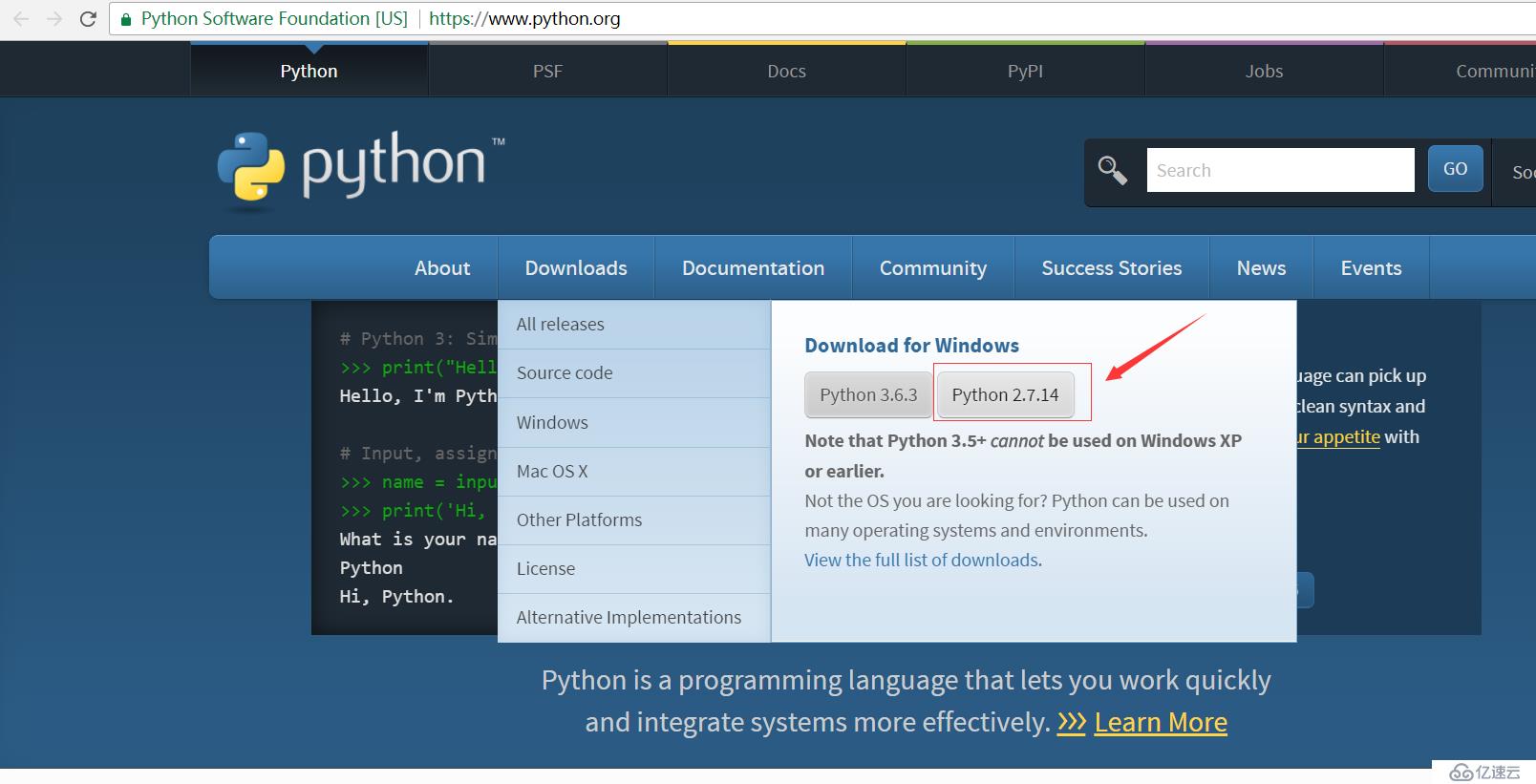The height and width of the screenshot is (784, 1536).
Task: Download Python 3.6.3 button
Action: [868, 394]
